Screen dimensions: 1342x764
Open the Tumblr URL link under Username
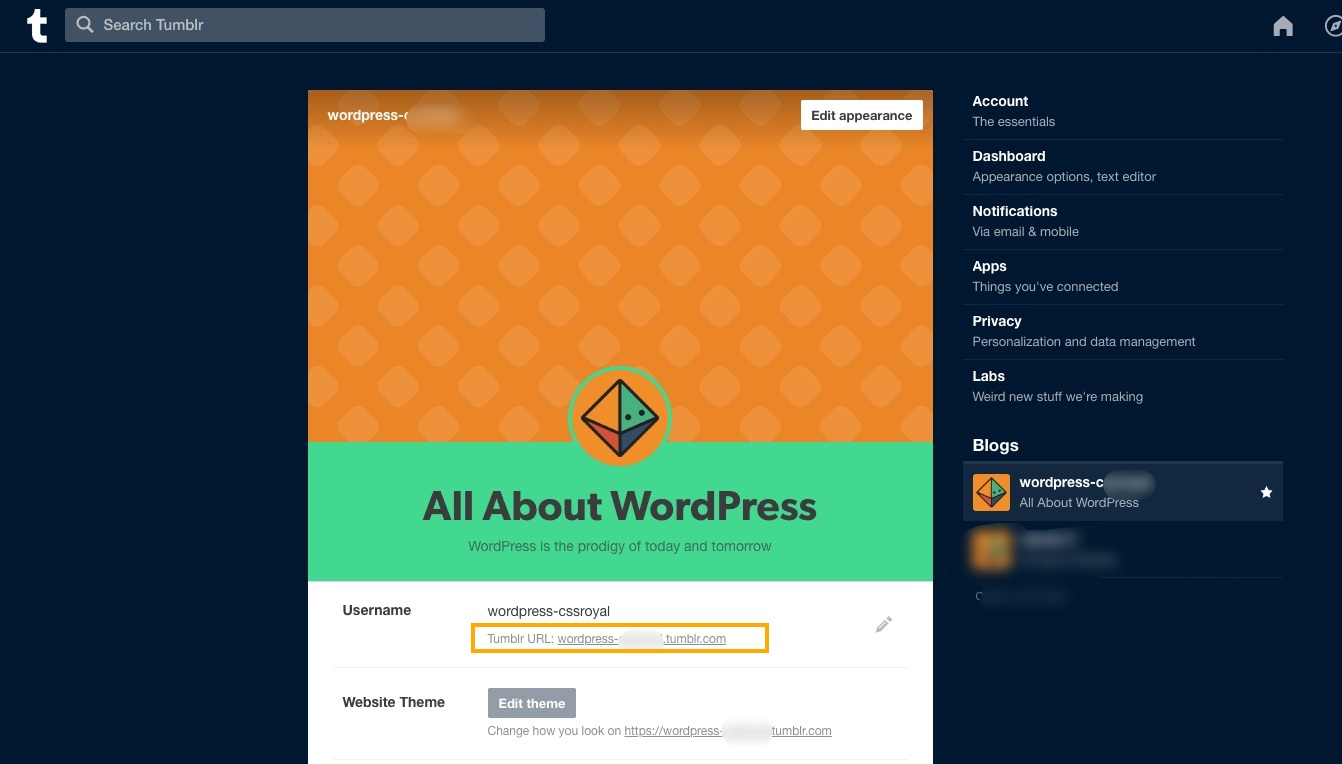click(x=642, y=638)
